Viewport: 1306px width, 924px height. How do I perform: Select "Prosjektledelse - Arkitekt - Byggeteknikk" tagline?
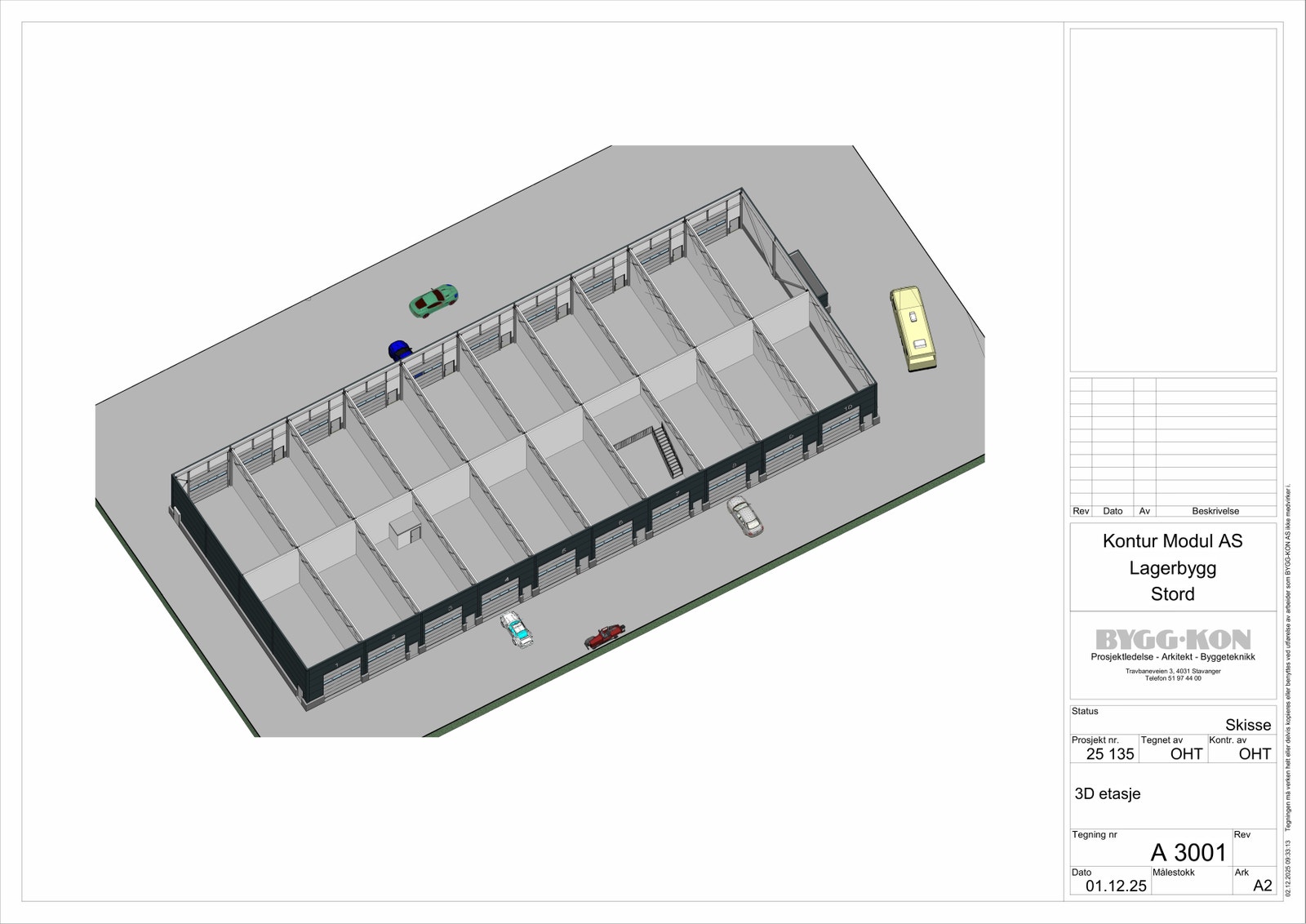[1173, 657]
